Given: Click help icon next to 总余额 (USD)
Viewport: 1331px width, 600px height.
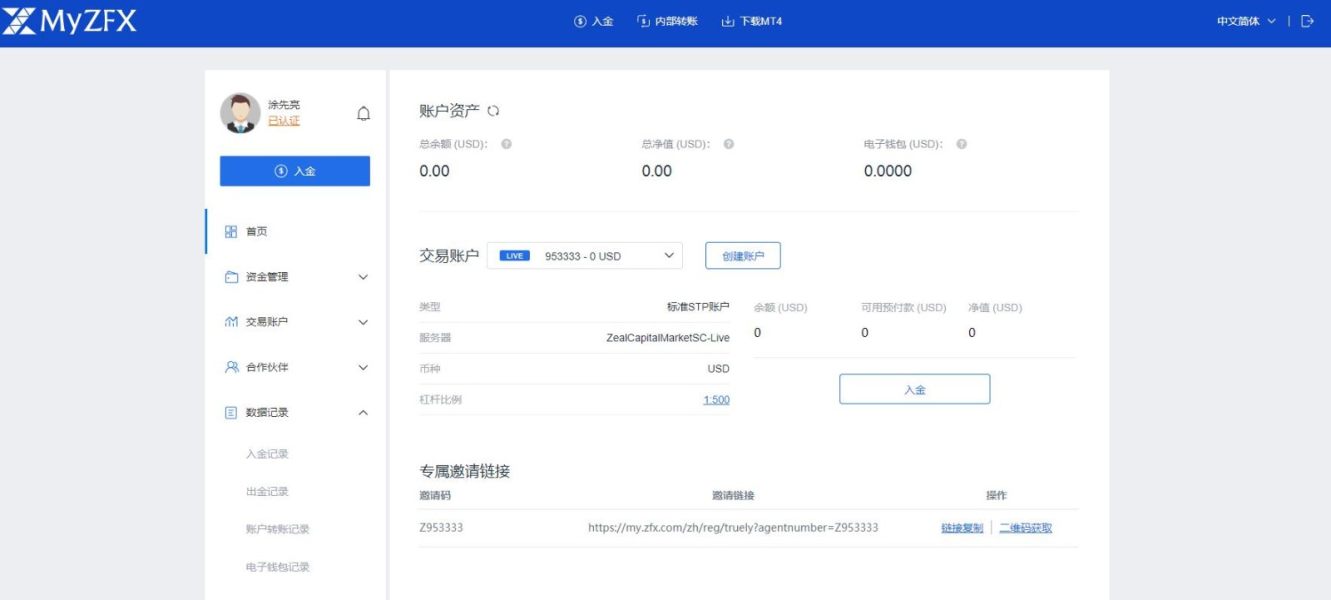Looking at the screenshot, I should click(x=506, y=144).
